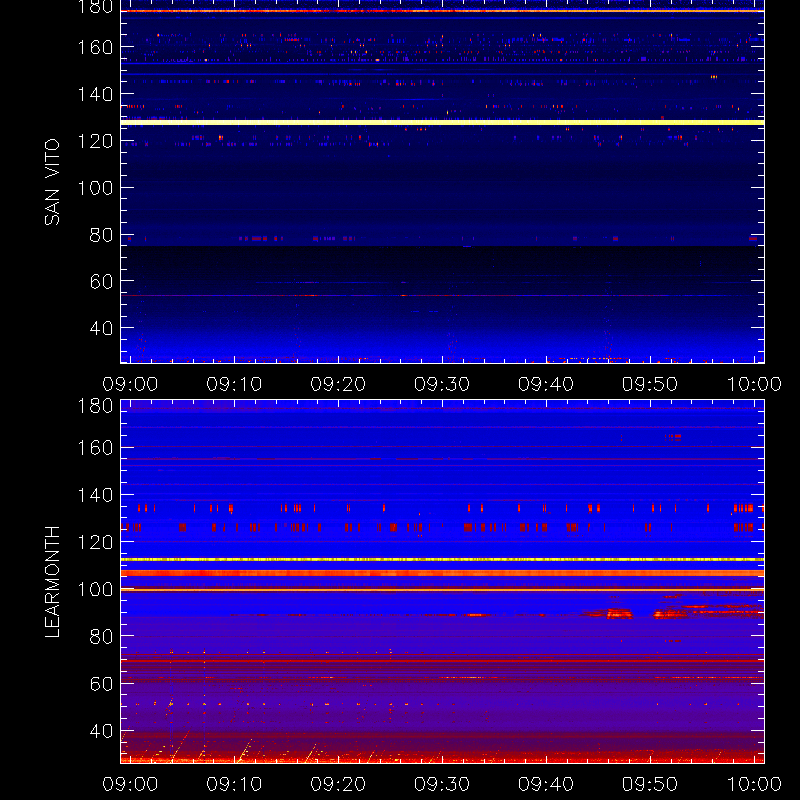Viewport: 800px width, 800px height.
Task: Click 10:00 time label under Learmonth plot
Action: [754, 784]
